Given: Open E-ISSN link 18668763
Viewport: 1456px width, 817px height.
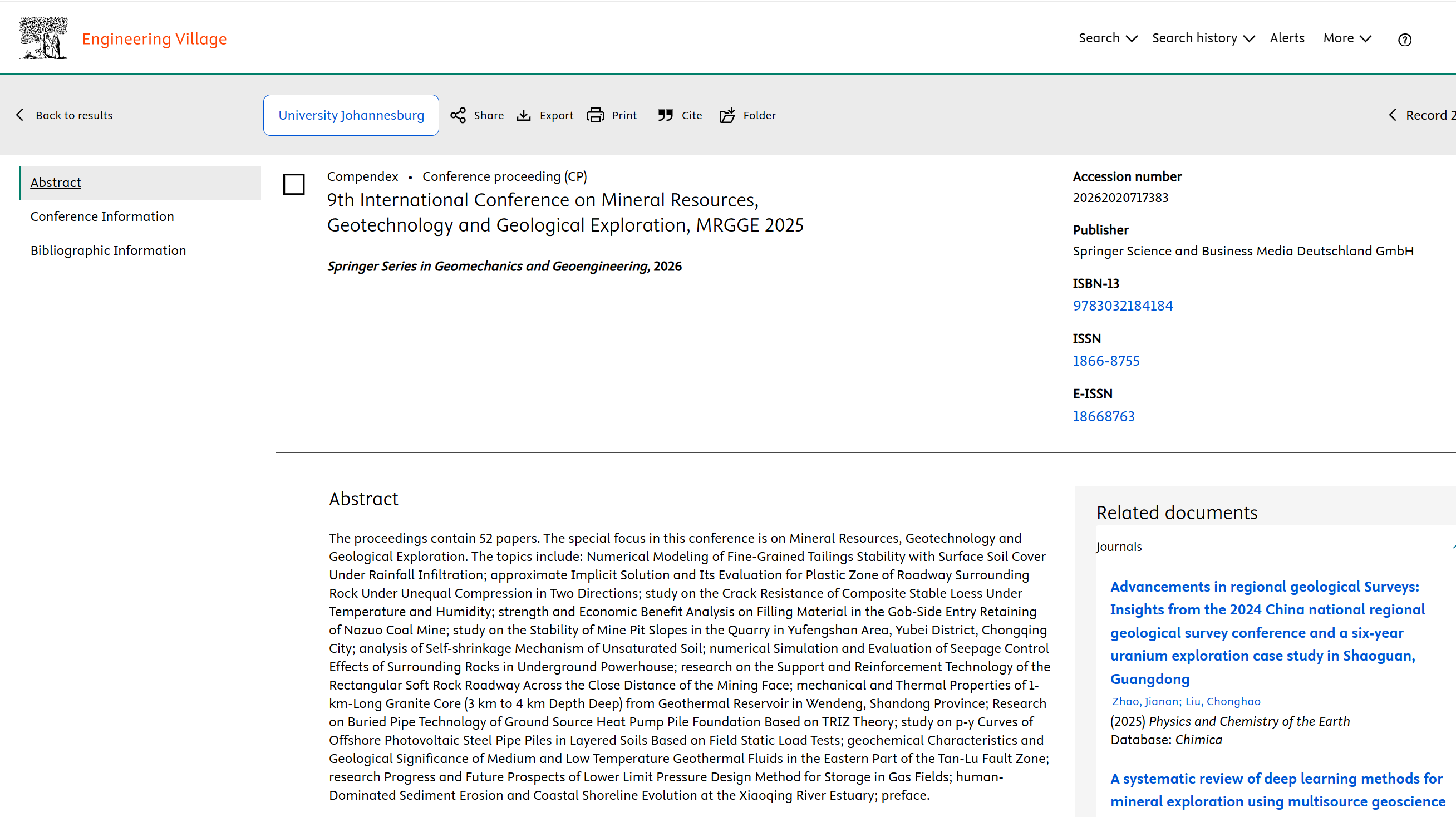Looking at the screenshot, I should (1103, 416).
